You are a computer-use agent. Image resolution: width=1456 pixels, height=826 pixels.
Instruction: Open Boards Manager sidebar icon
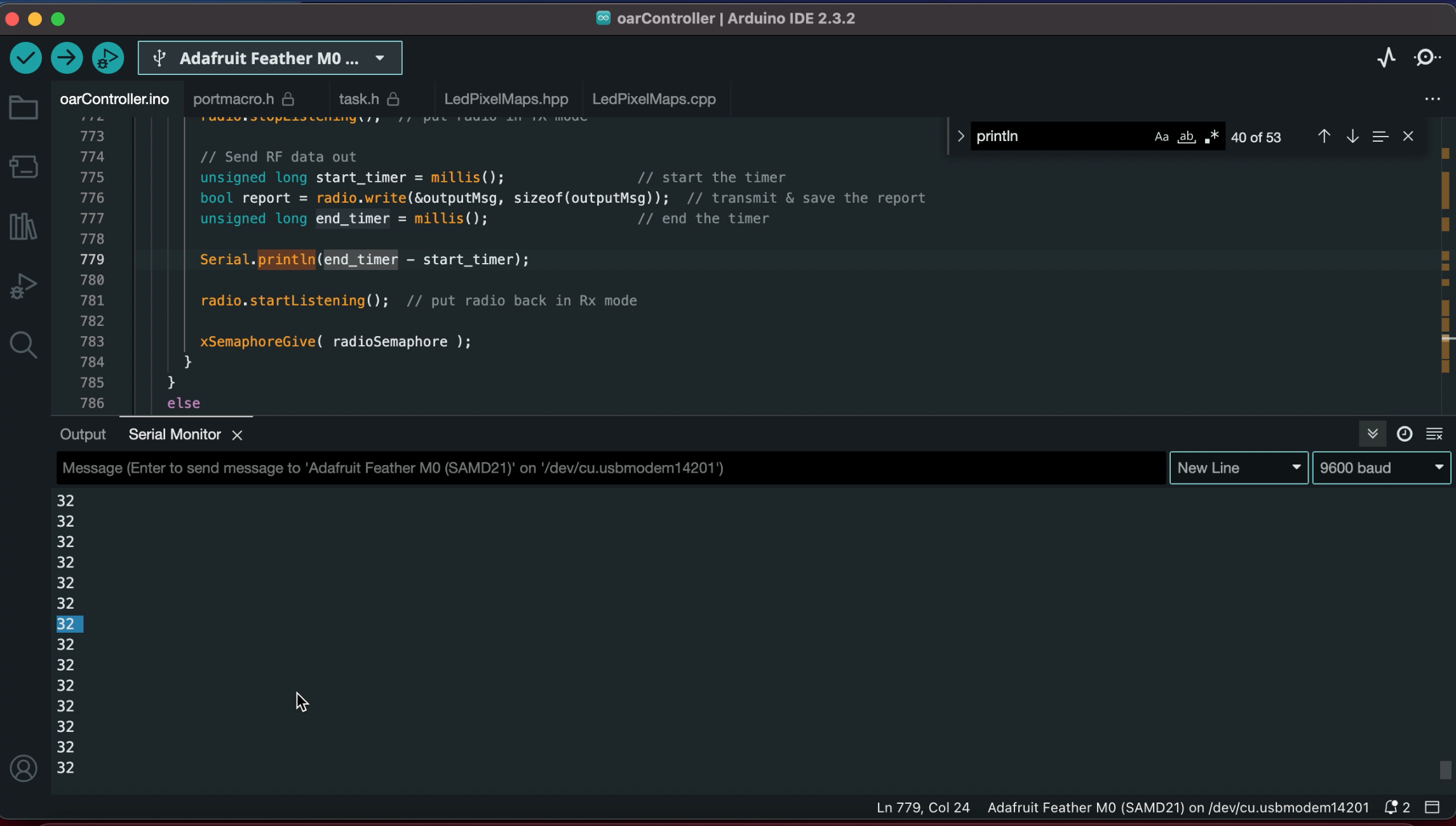24,166
